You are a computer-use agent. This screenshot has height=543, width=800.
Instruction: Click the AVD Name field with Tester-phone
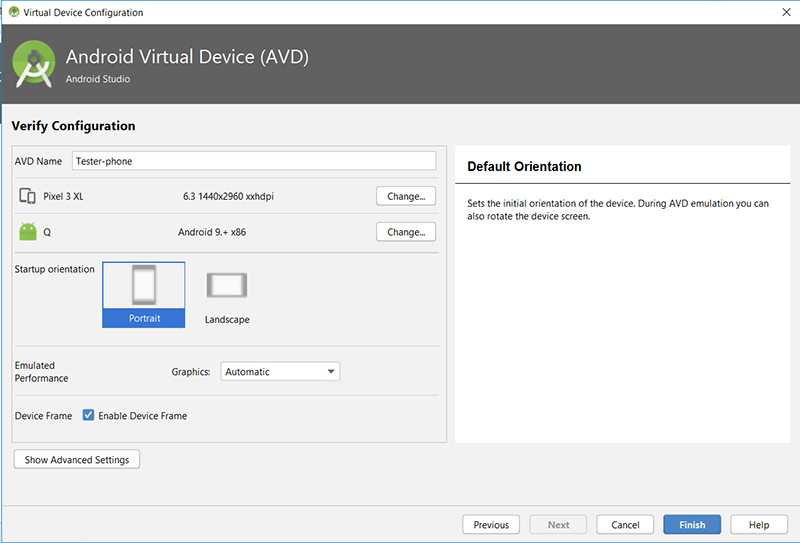click(254, 161)
